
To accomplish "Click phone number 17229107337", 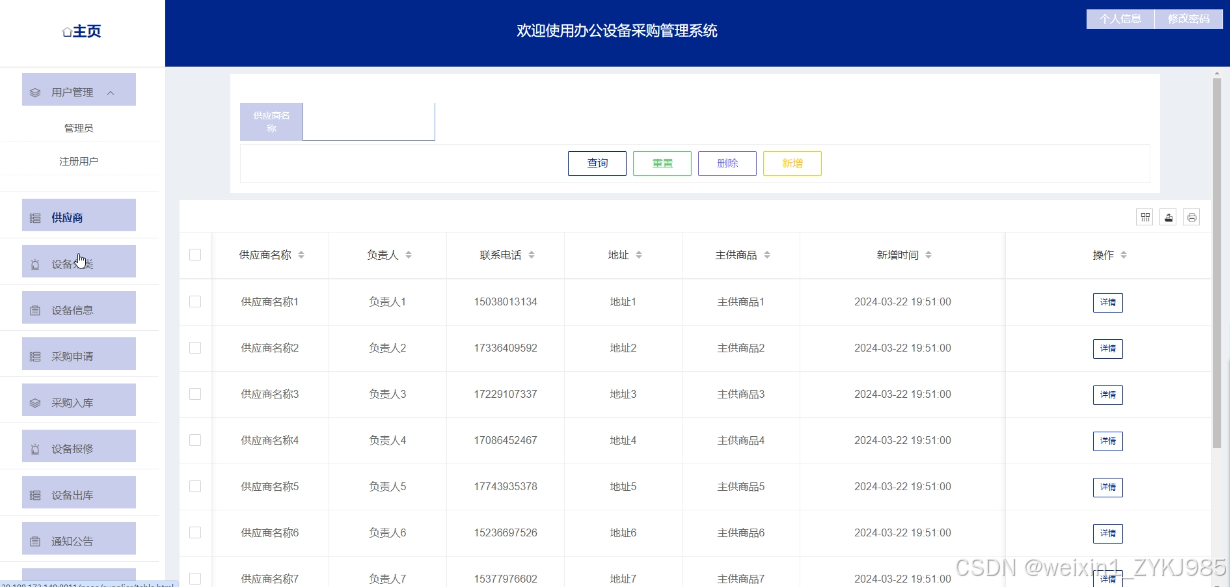I will [x=505, y=394].
